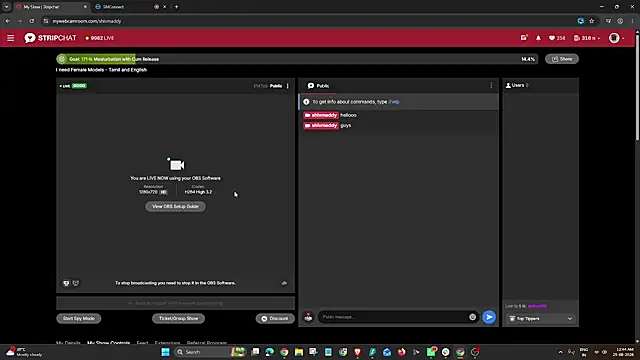
Task: Open a new browser tab
Action: click(176, 7)
